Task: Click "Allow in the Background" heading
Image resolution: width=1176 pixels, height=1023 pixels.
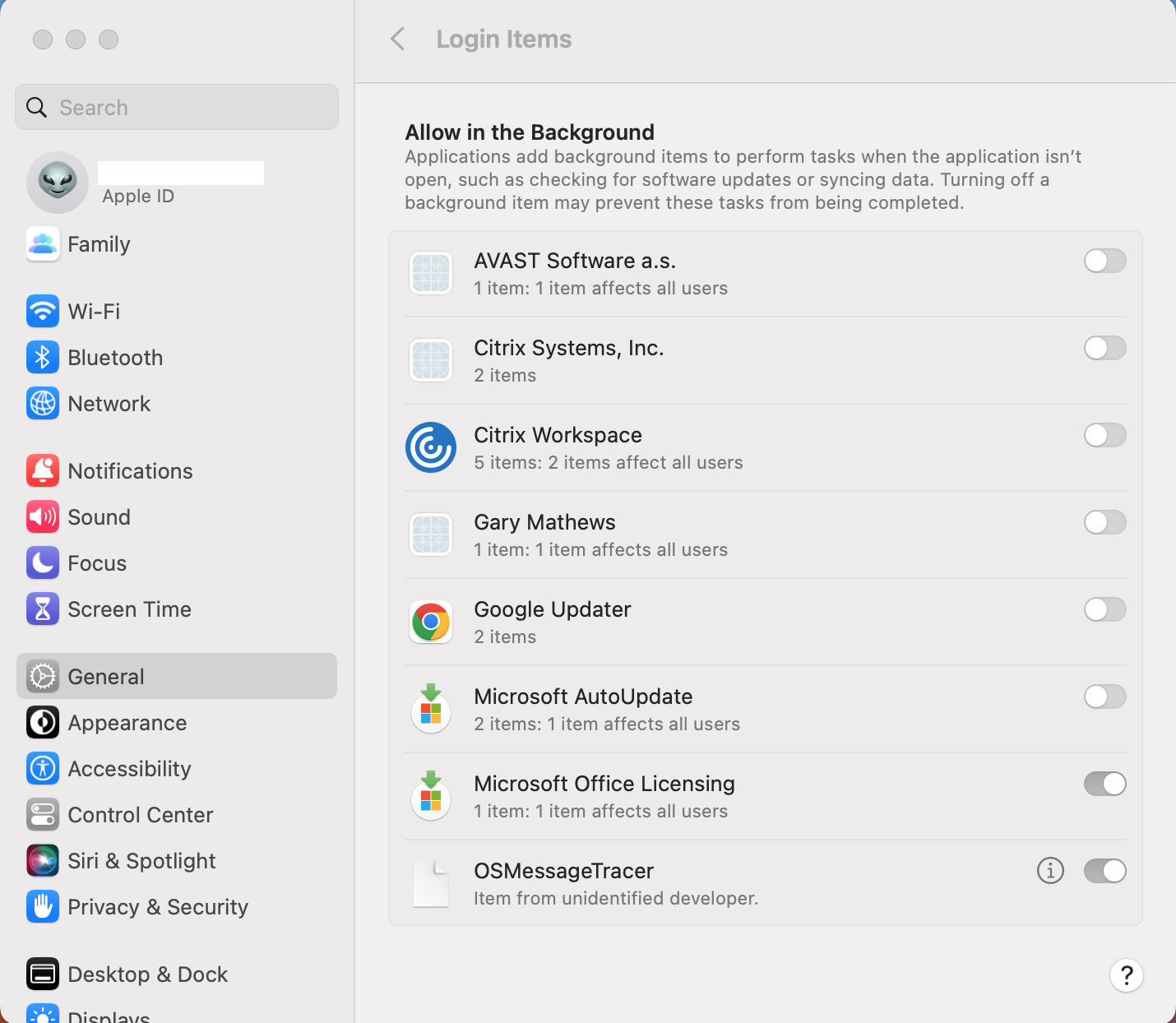Action: [530, 132]
